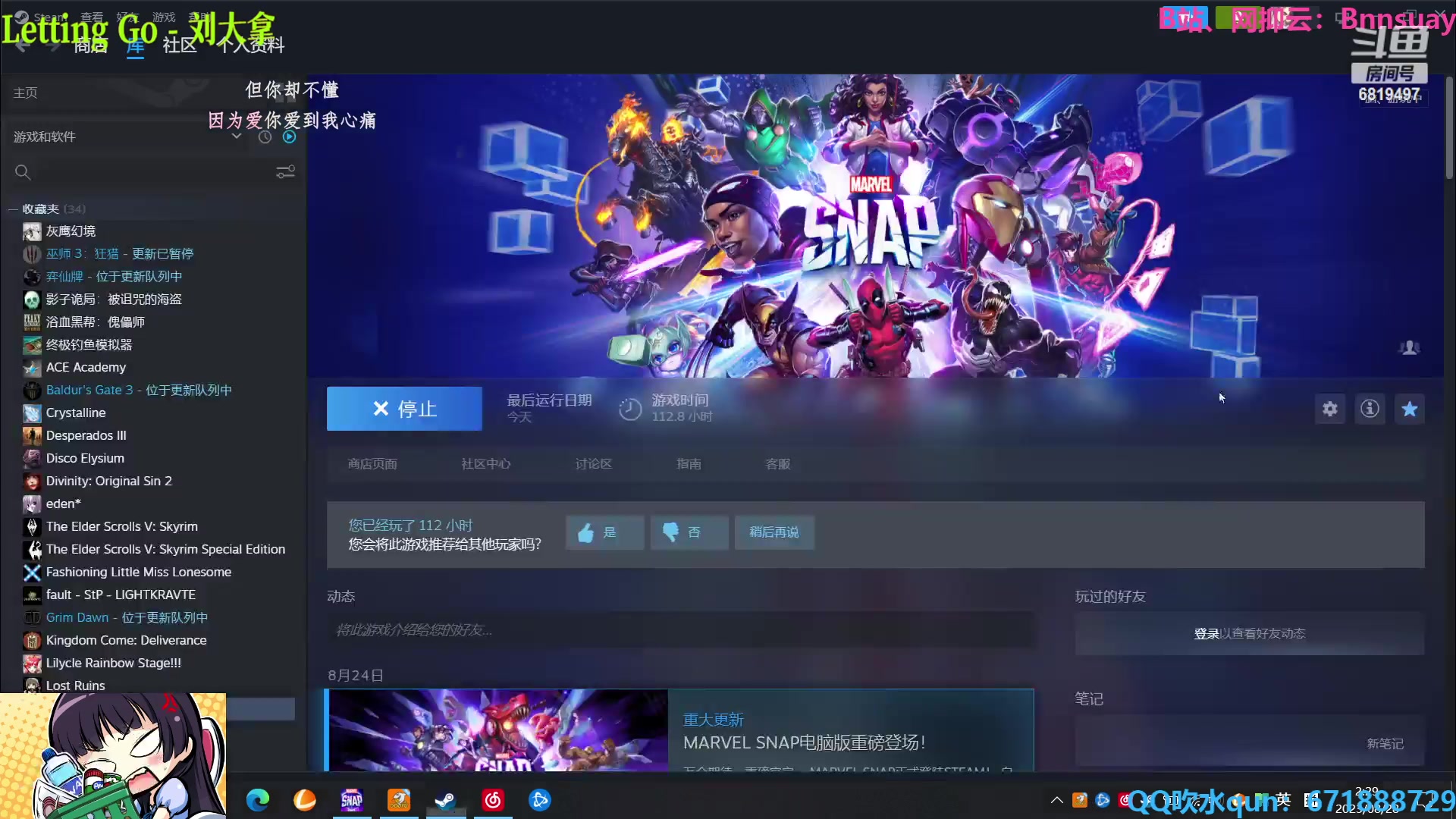Open the 社区中心 community hub tab
The image size is (1456, 819).
(486, 464)
